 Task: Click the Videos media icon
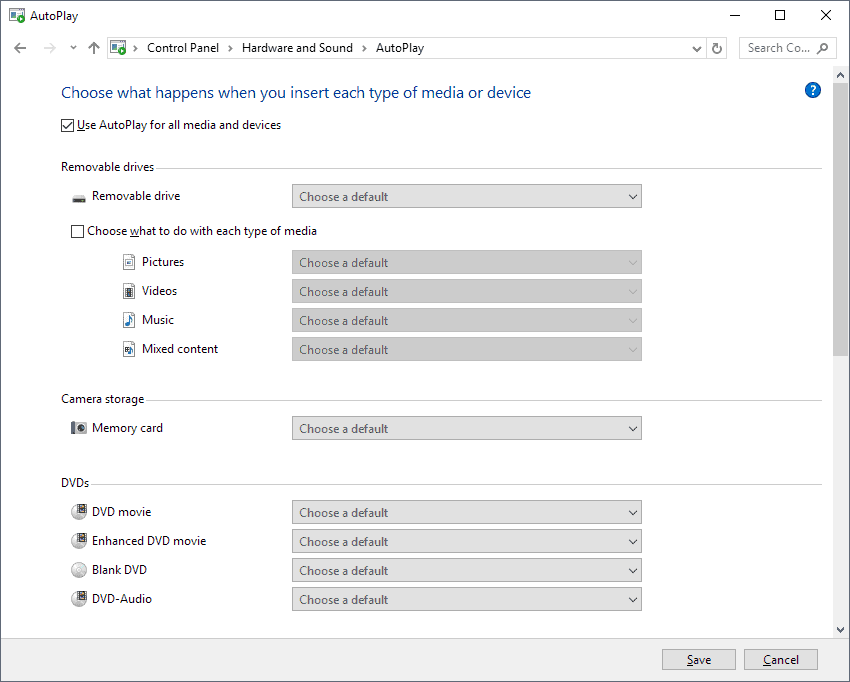click(129, 290)
